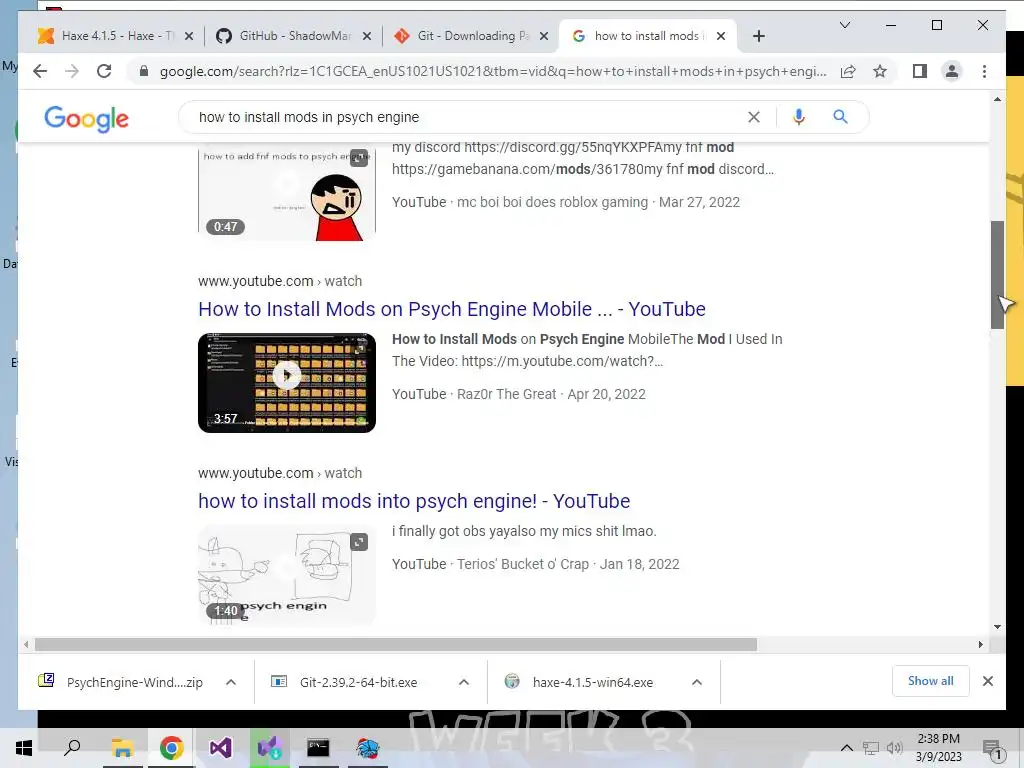
Task: Play the 3:57 Psych Engine Mobile video thumbnail
Action: pyautogui.click(x=287, y=383)
